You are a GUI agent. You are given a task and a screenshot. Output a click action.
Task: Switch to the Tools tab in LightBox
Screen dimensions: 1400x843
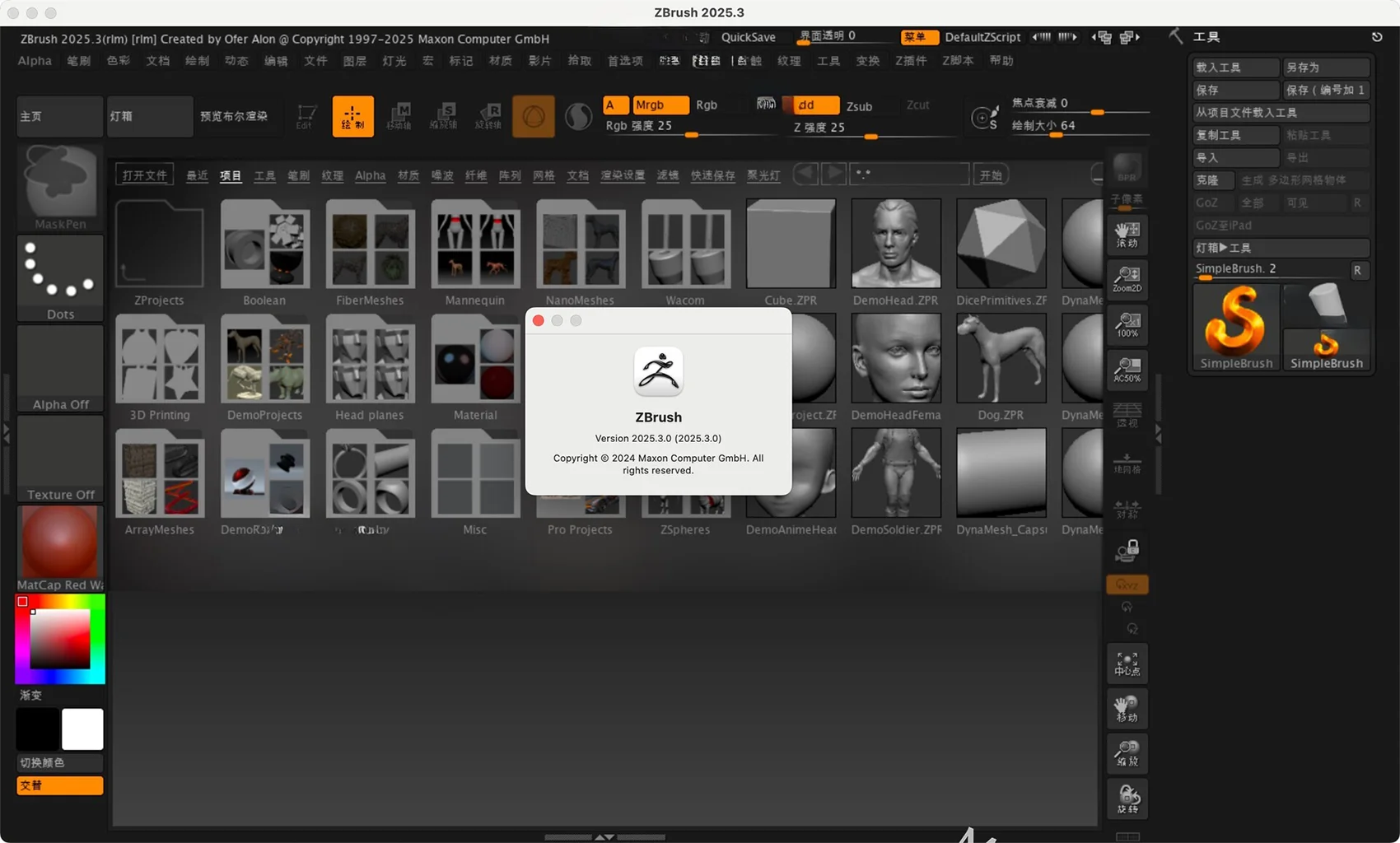point(264,175)
